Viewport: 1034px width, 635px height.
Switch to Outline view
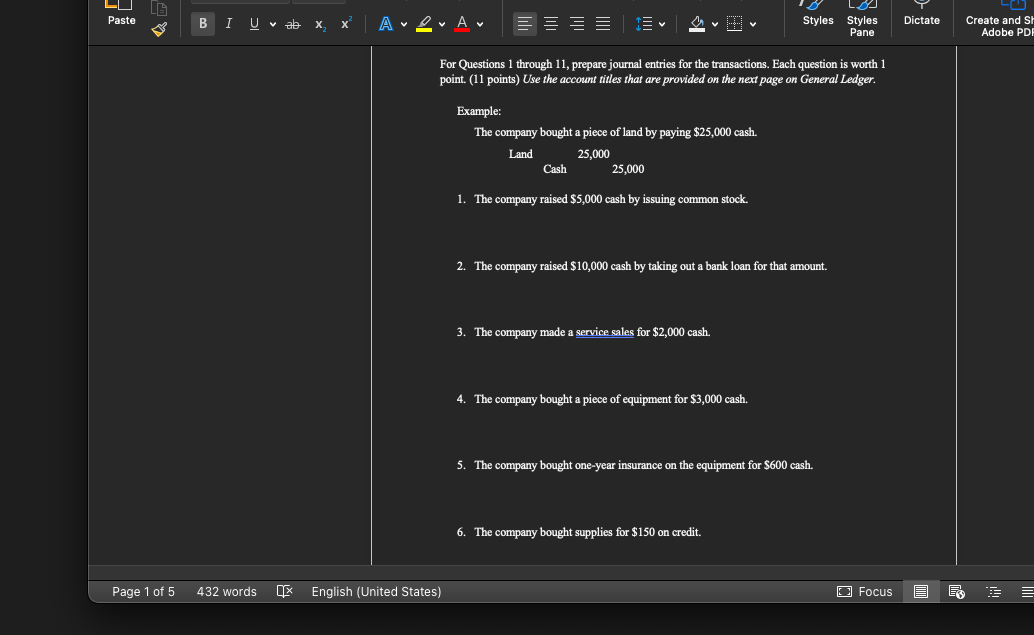(993, 591)
